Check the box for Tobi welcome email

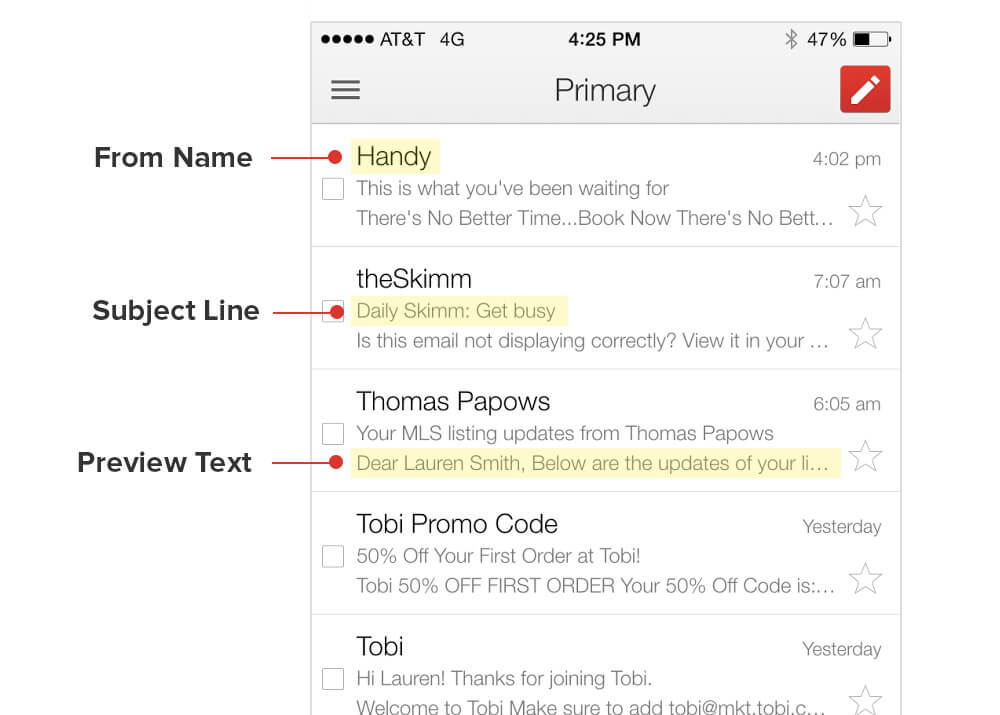pos(333,679)
